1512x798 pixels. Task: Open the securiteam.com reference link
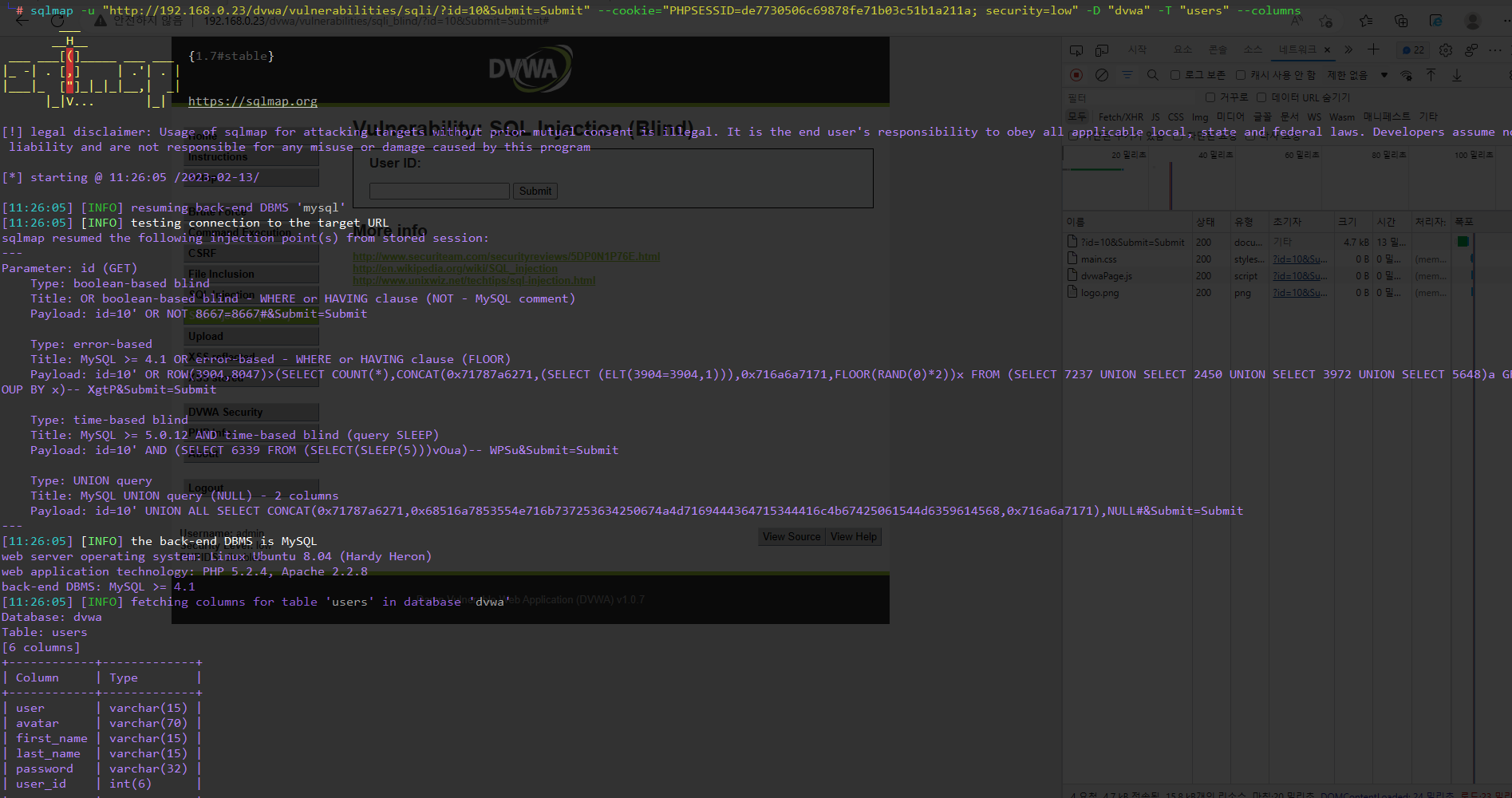coord(506,257)
